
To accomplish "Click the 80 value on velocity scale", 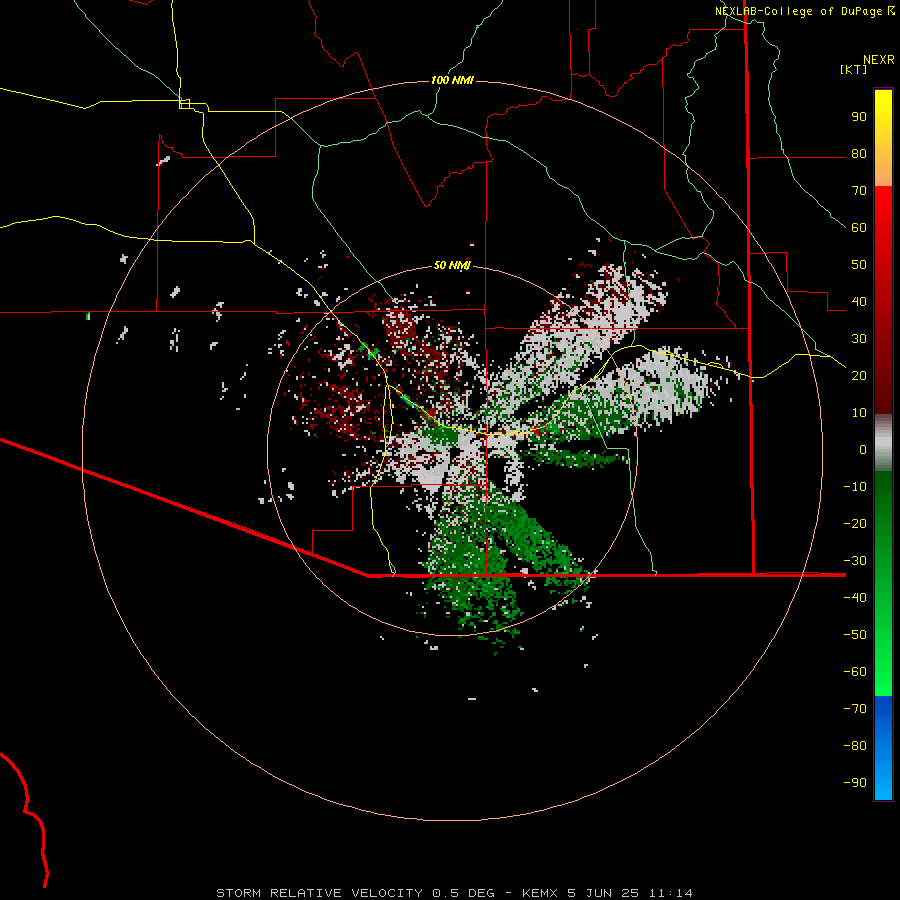I will [x=859, y=154].
